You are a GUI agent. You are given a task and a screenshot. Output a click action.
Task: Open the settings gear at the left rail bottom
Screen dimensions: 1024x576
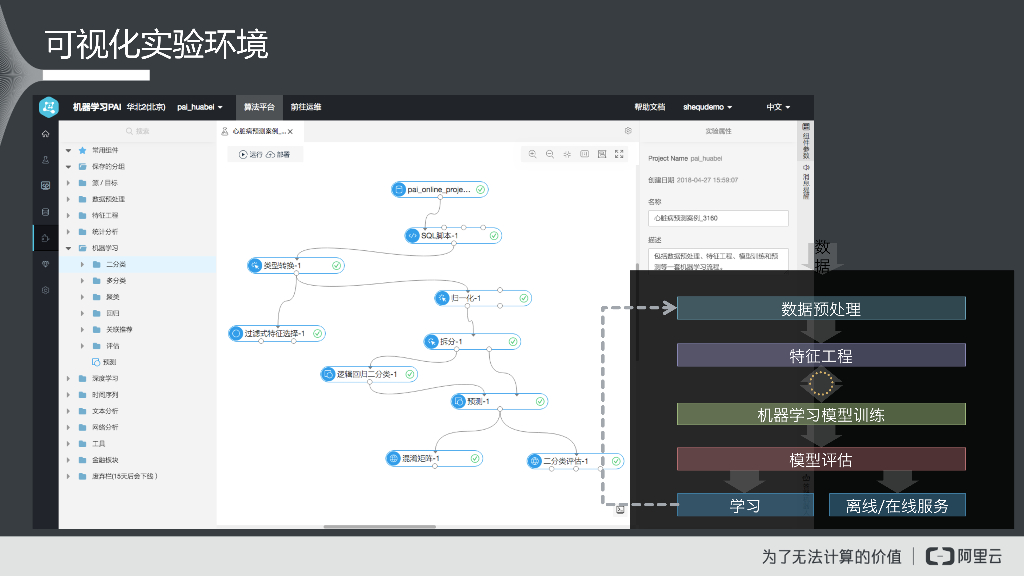(x=45, y=290)
